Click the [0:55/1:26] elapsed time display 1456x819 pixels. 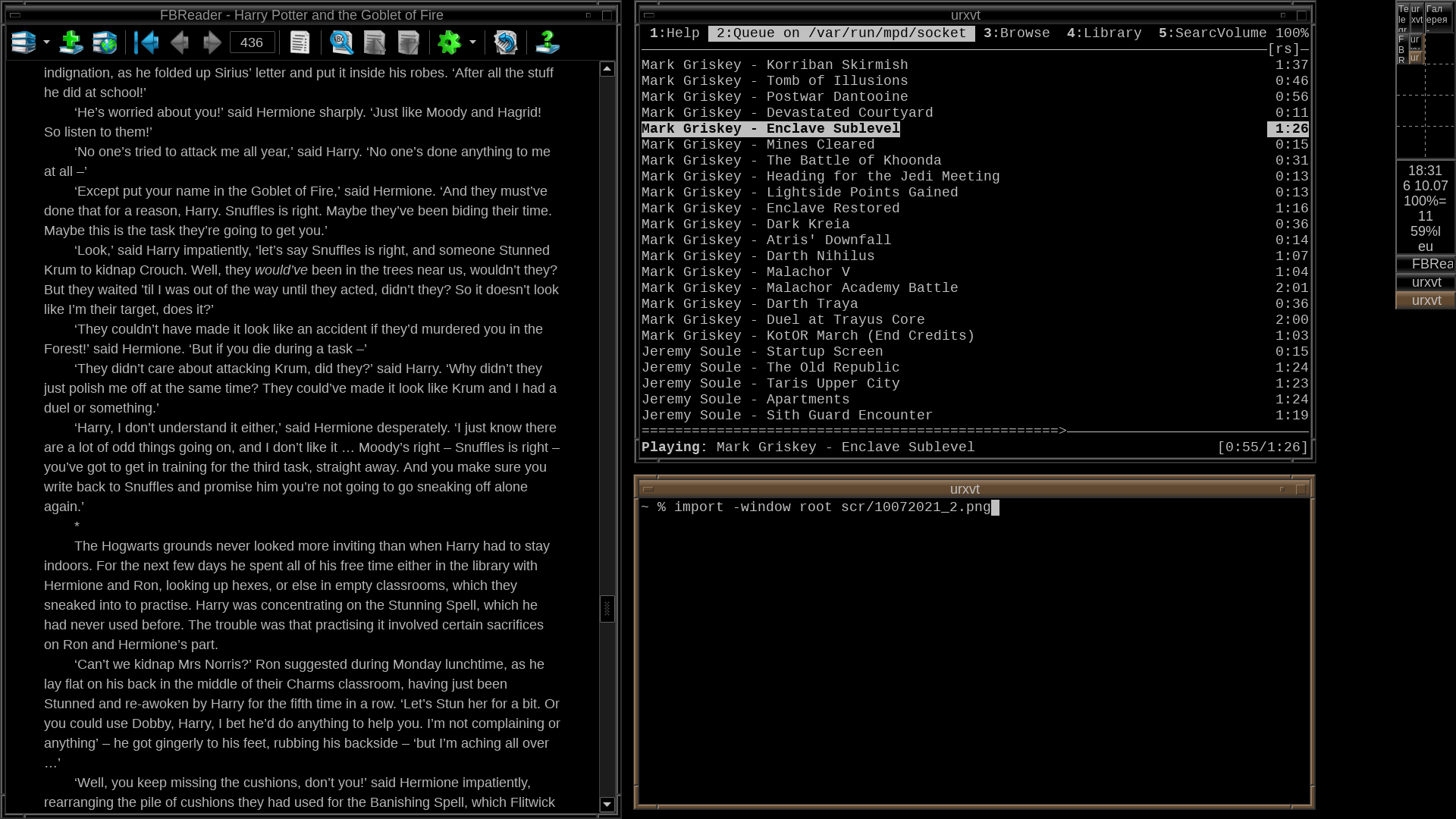pyautogui.click(x=1263, y=447)
